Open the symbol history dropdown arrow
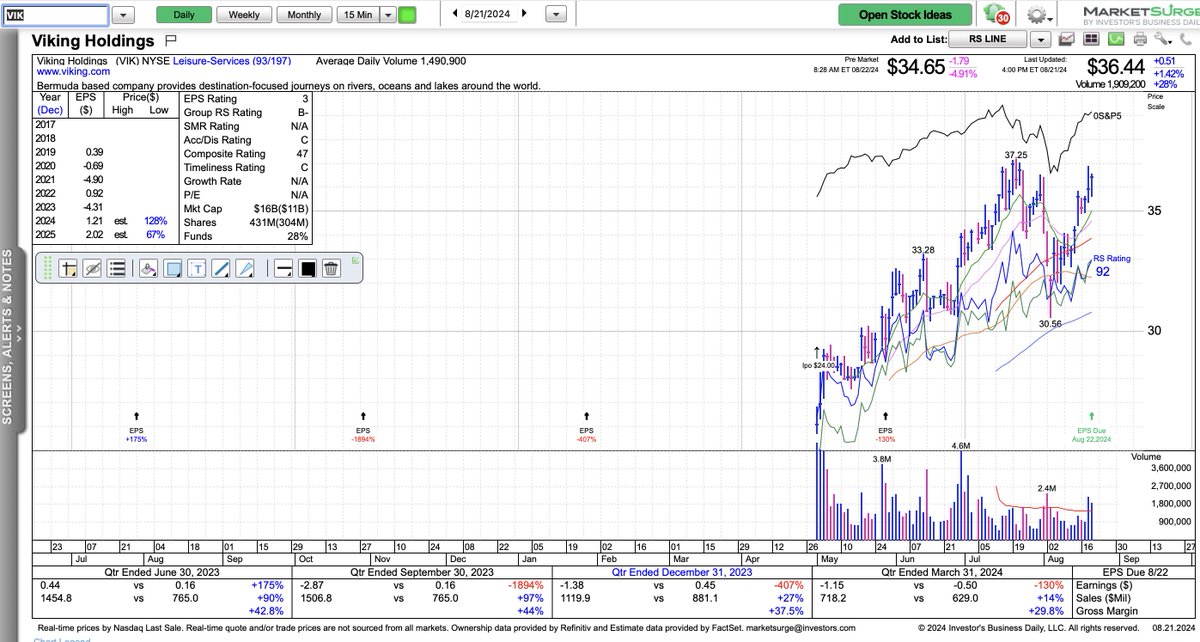Image resolution: width=1200 pixels, height=642 pixels. coord(124,15)
